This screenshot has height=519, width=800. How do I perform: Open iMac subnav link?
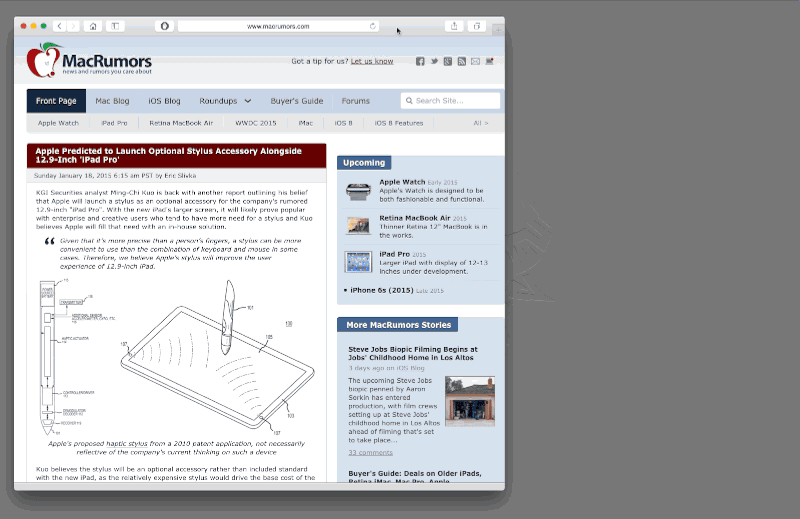coord(306,123)
